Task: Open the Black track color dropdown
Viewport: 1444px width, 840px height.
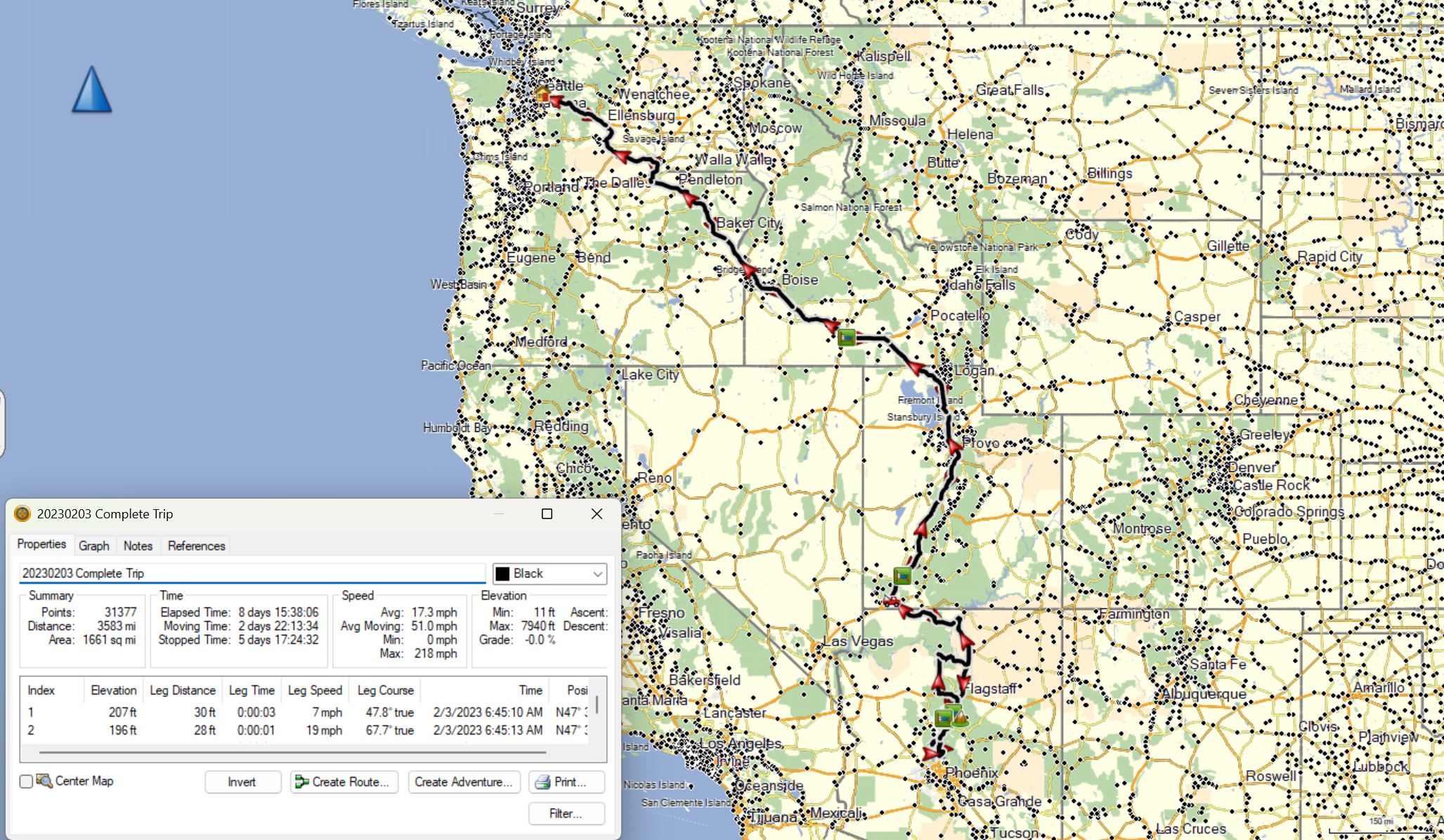Action: click(x=597, y=574)
